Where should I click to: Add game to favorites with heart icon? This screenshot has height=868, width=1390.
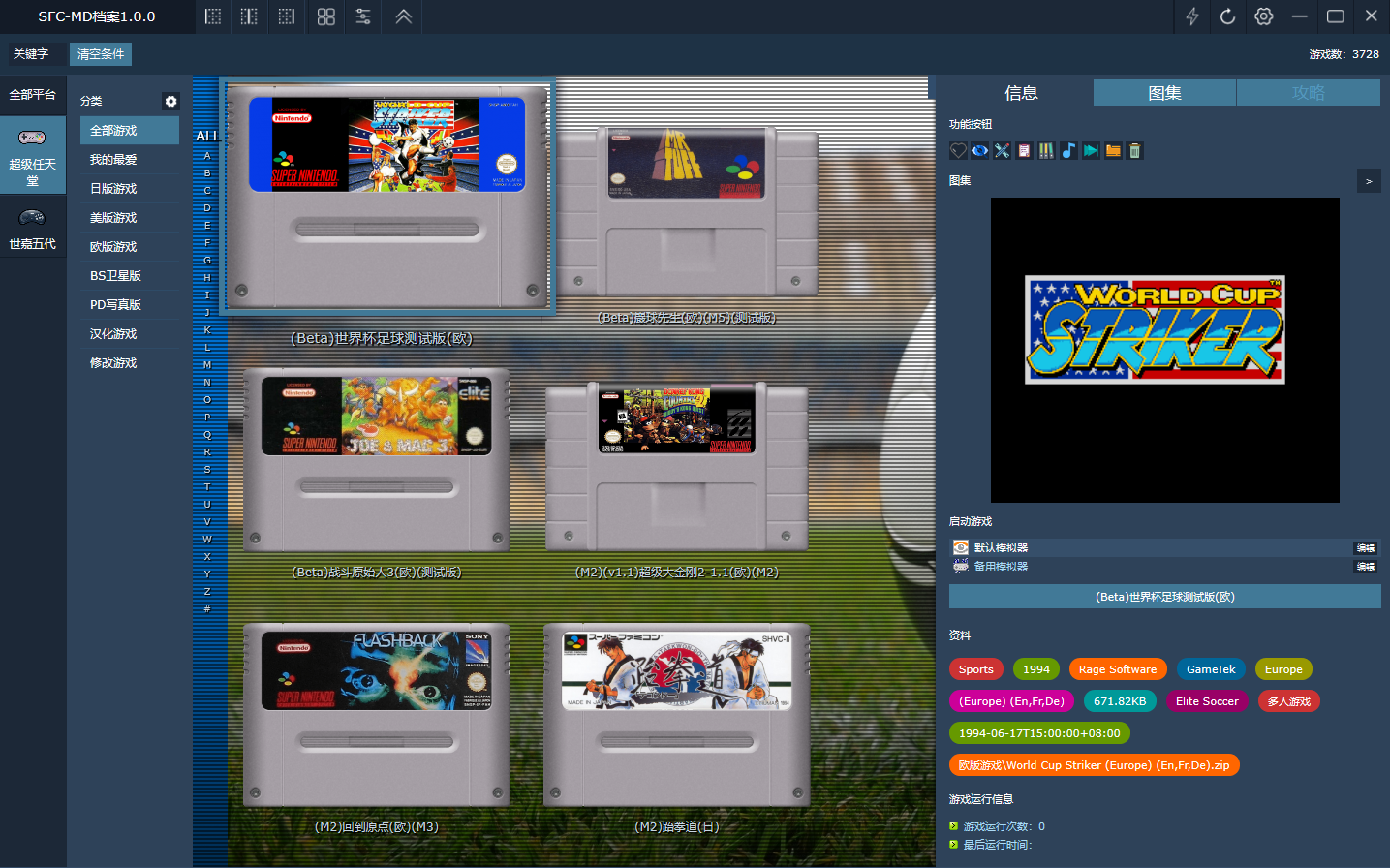(958, 150)
